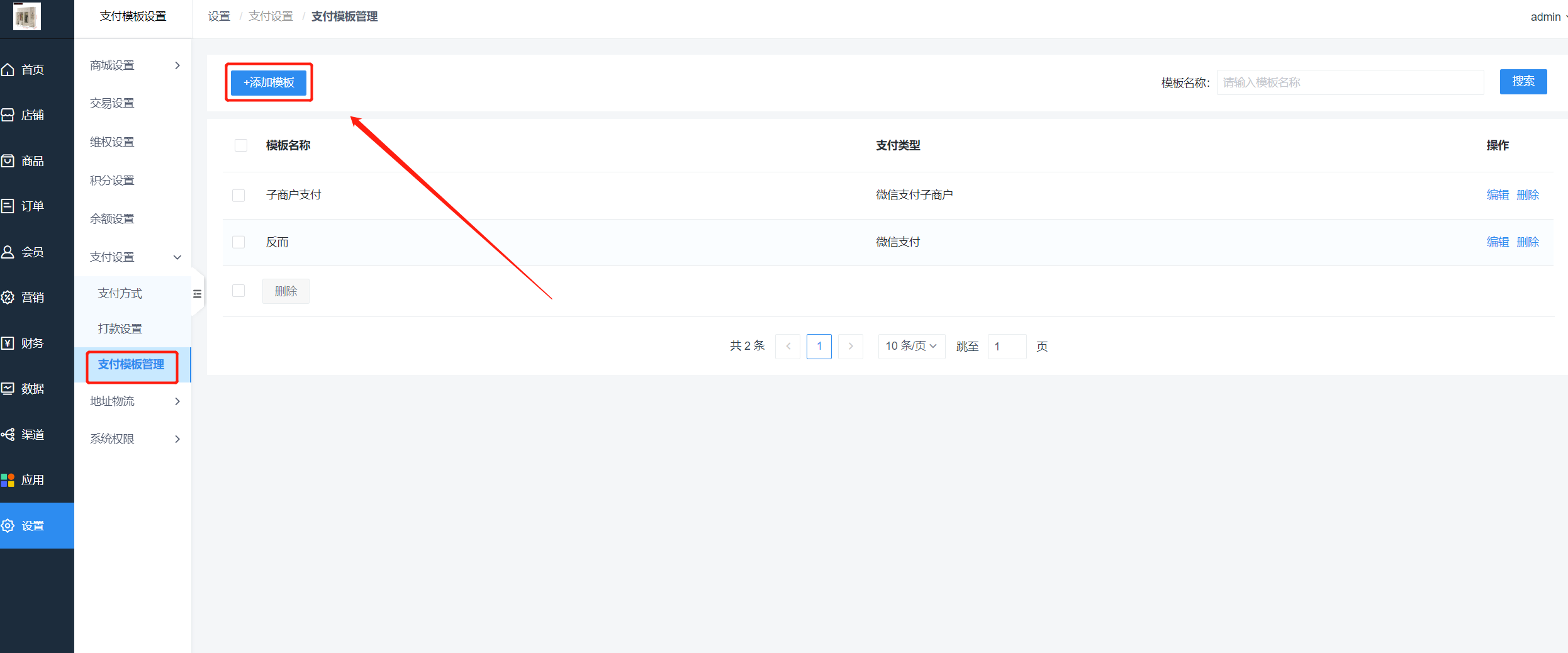Focus the 模板名称 search input field
The height and width of the screenshot is (653, 1568).
click(x=1350, y=82)
